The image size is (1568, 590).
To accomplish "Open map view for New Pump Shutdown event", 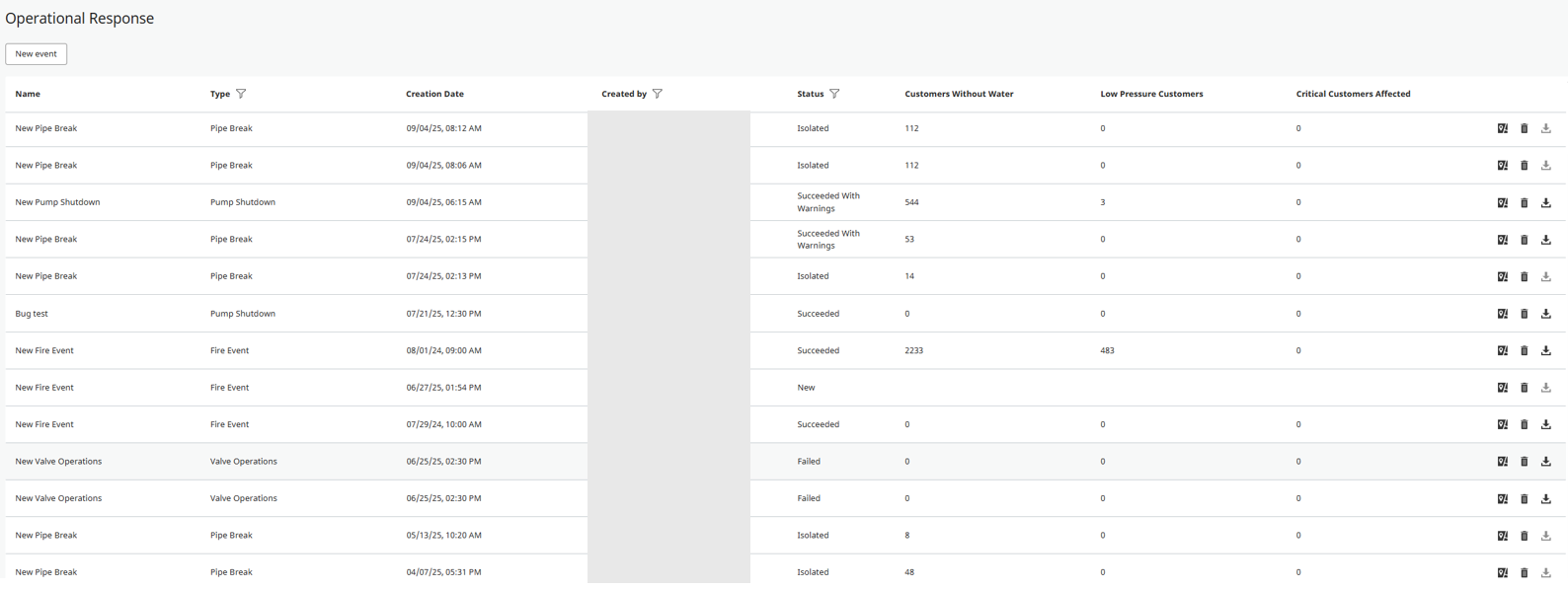I will pyautogui.click(x=1502, y=202).
